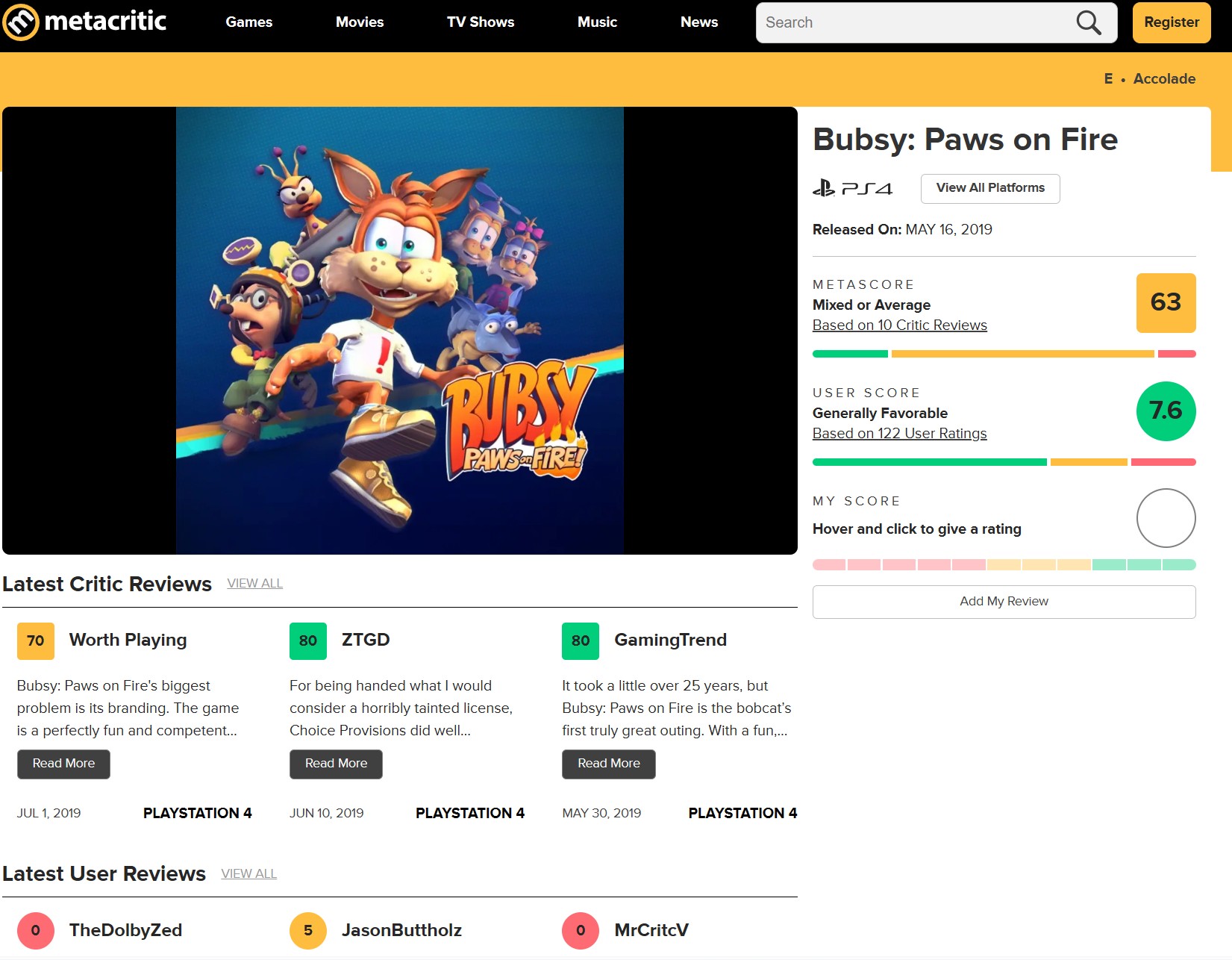Click Worth Playing's 70 score badge
Viewport: 1232px width, 960px height.
pos(36,640)
